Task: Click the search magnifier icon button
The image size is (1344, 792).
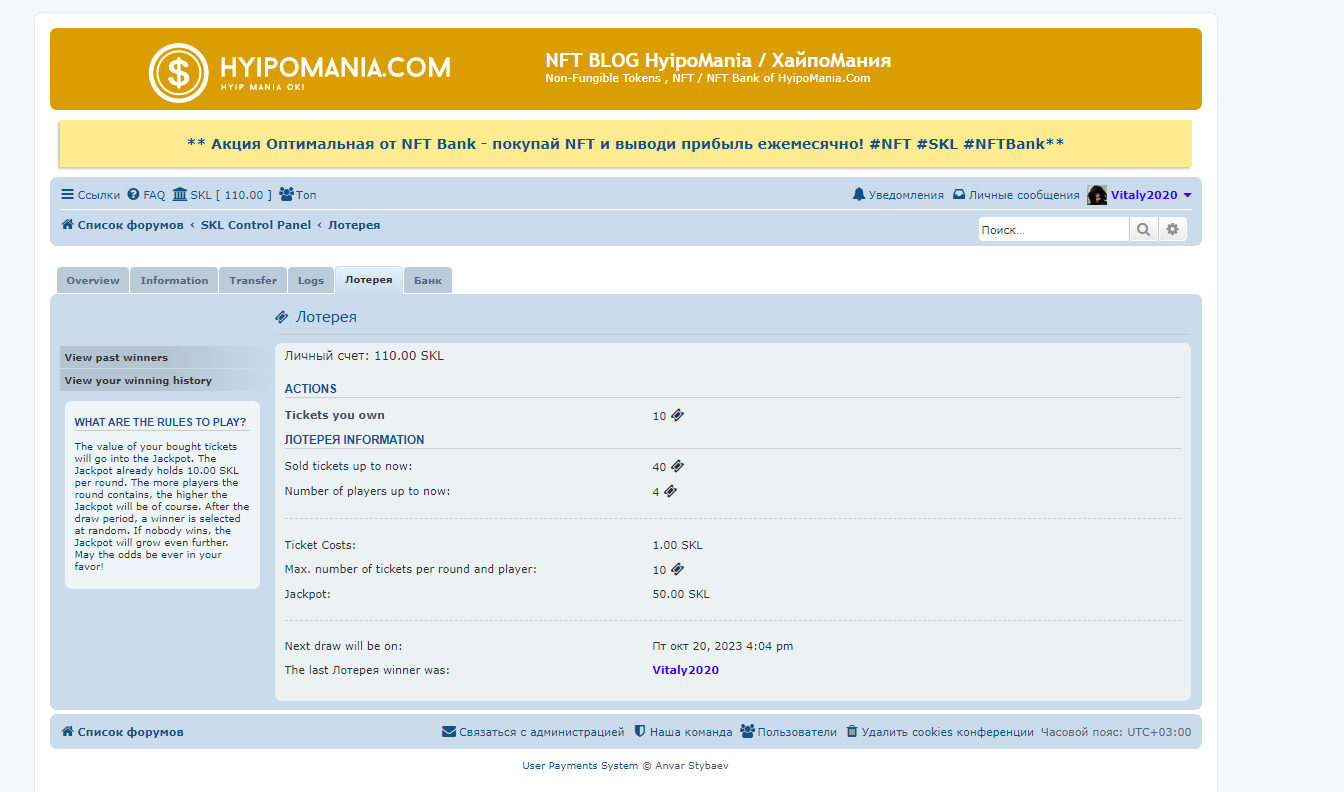Action: pos(1143,230)
